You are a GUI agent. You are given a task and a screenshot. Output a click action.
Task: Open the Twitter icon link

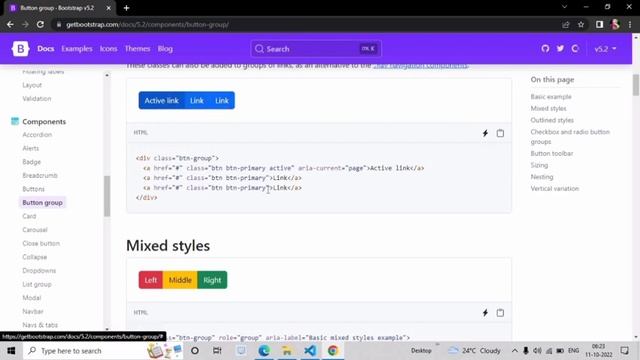point(560,49)
